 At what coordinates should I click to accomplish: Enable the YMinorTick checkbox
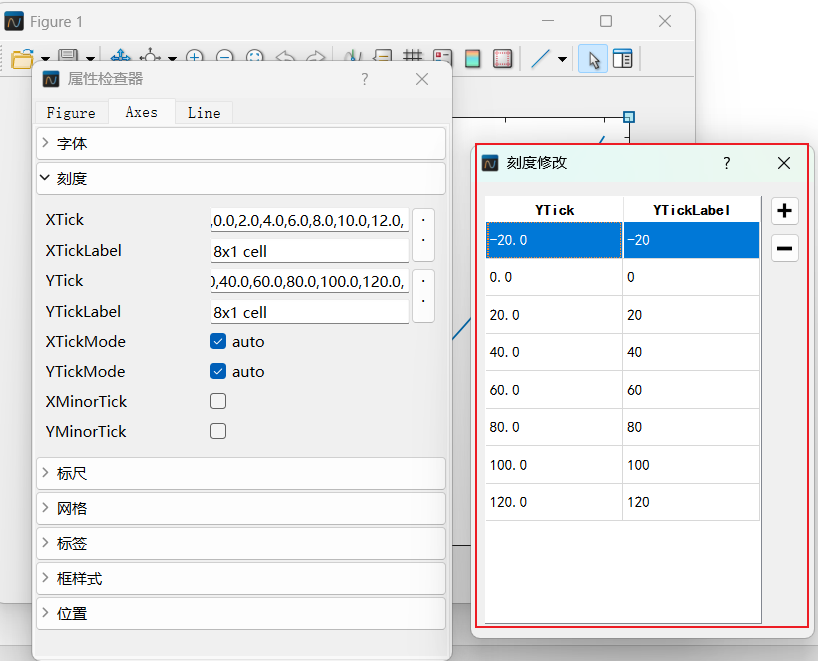click(218, 431)
